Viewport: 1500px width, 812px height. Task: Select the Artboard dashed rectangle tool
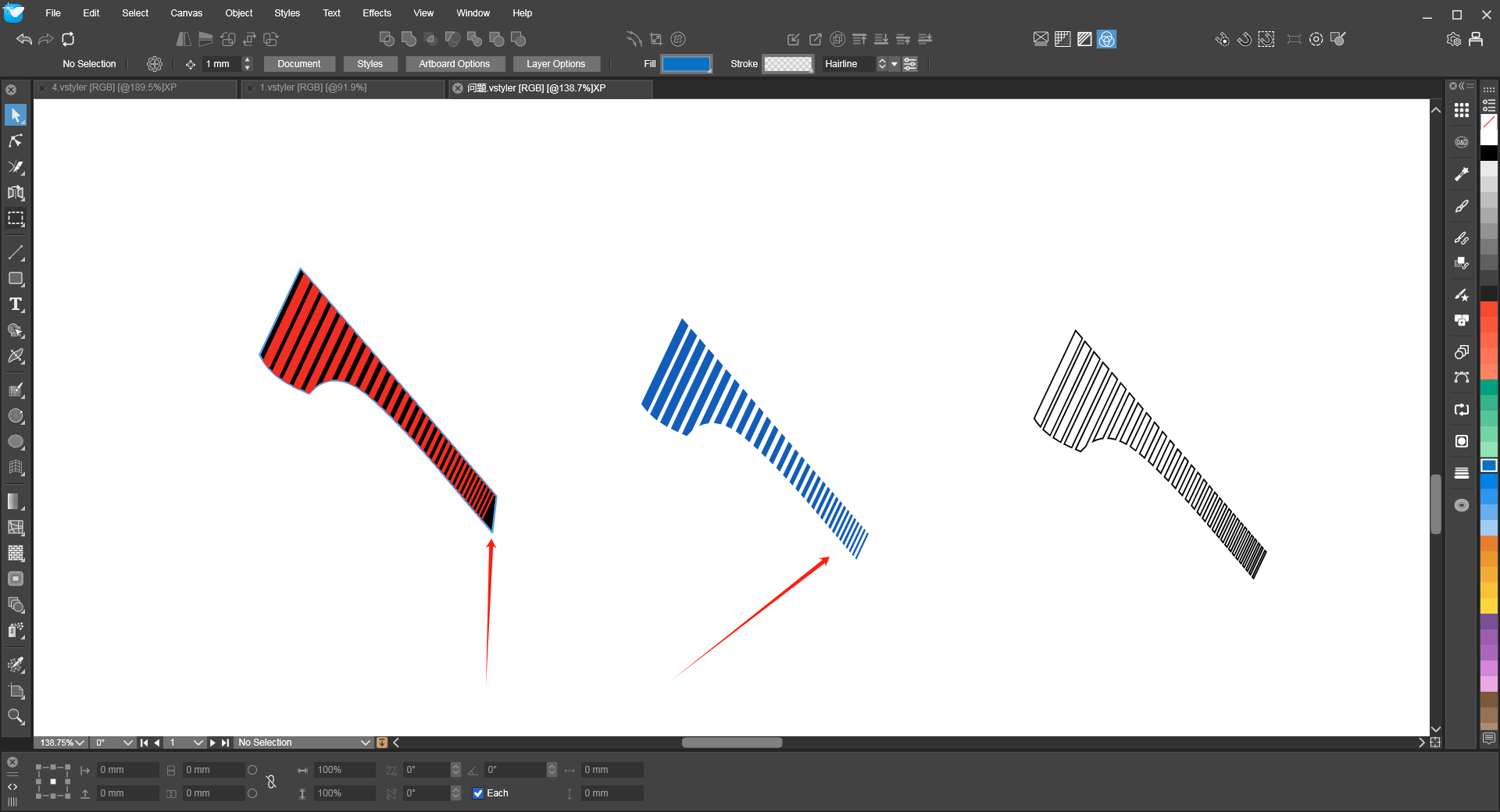[x=16, y=219]
